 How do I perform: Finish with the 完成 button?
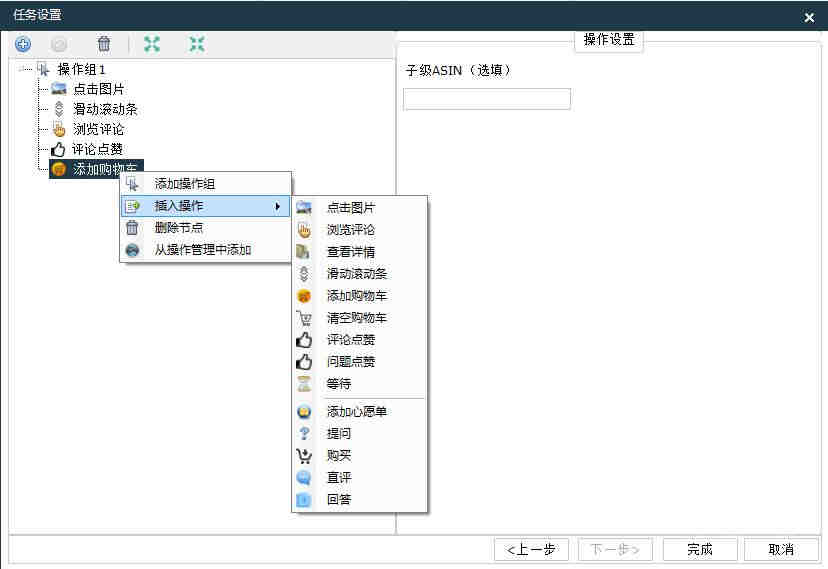point(700,549)
